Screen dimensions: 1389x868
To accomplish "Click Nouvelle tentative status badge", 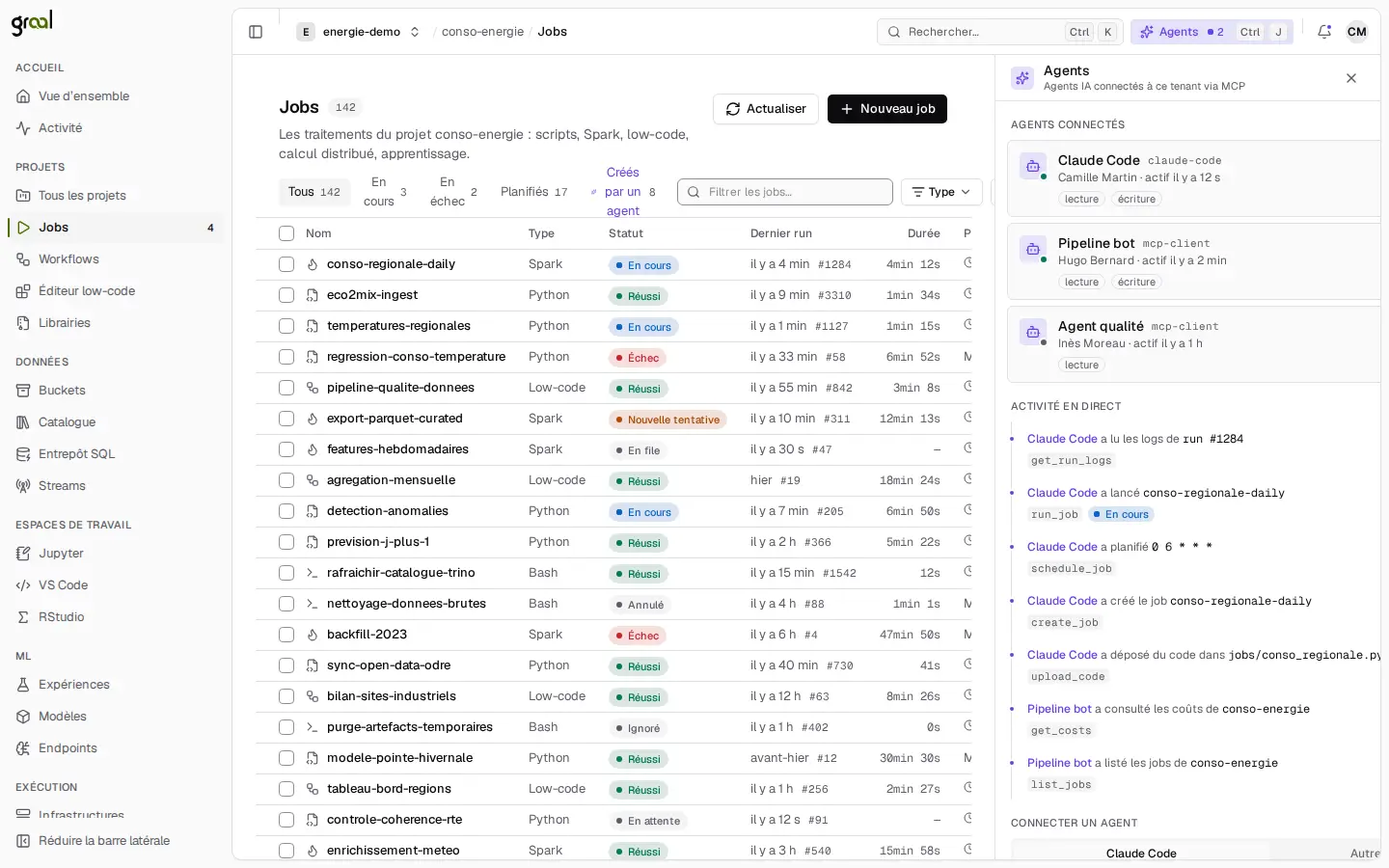I will 667,420.
